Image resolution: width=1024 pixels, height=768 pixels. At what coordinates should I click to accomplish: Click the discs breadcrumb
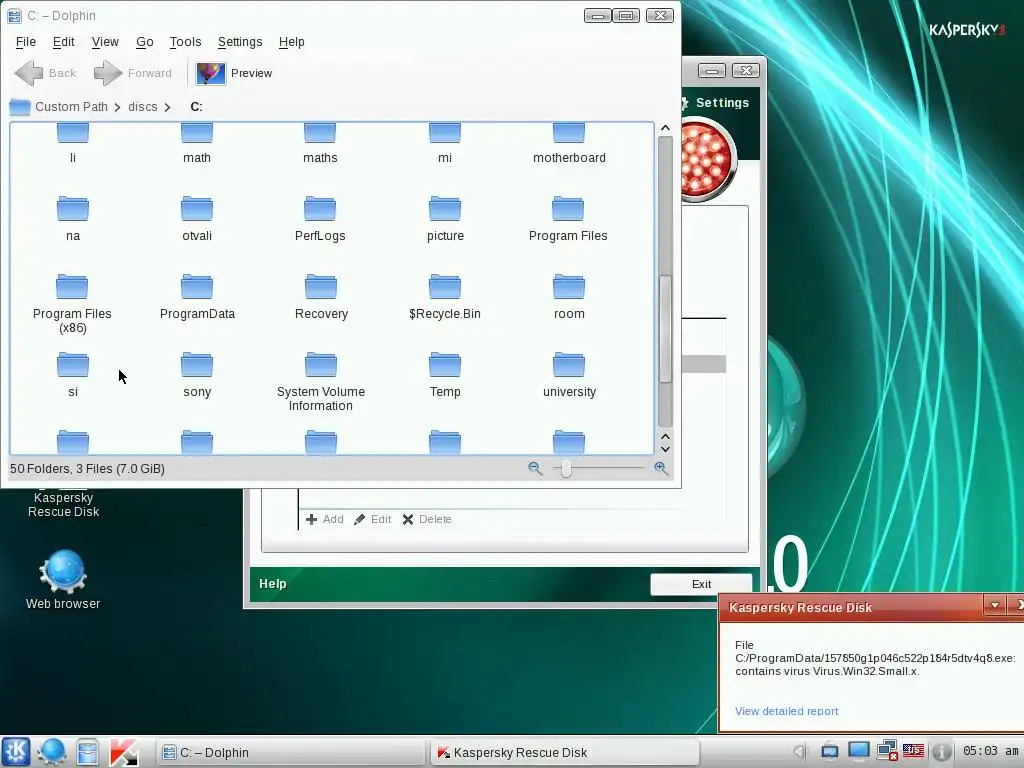point(142,106)
